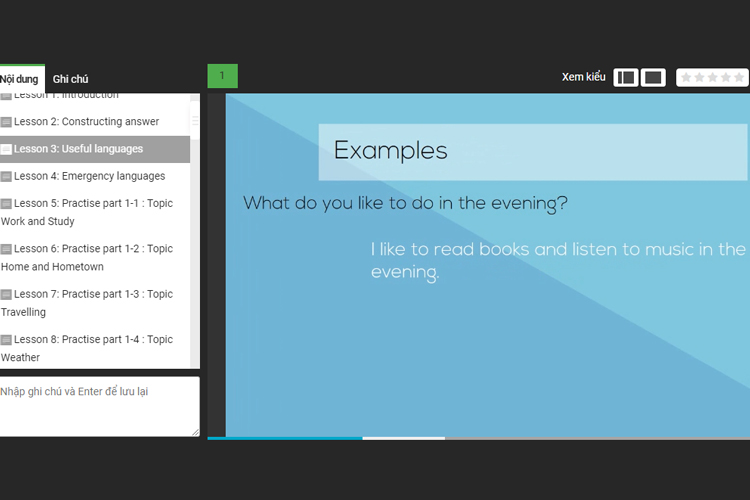Click the slide icon beside Lesson 4
Image resolution: width=750 pixels, height=500 pixels.
pyautogui.click(x=6, y=176)
